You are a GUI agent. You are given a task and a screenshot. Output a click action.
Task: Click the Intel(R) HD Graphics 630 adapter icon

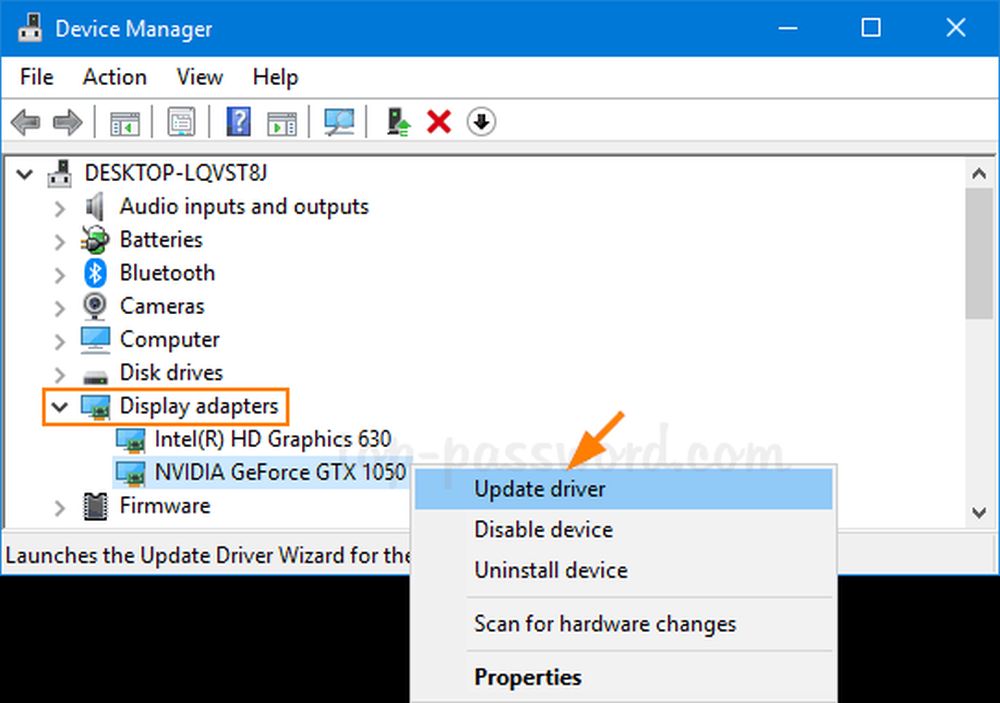point(131,440)
